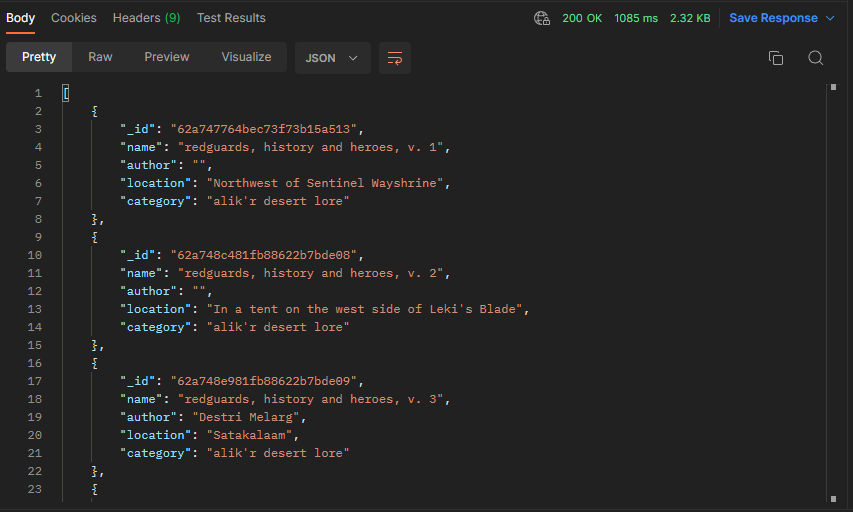Open the Test Results tab
853x512 pixels.
click(x=231, y=18)
